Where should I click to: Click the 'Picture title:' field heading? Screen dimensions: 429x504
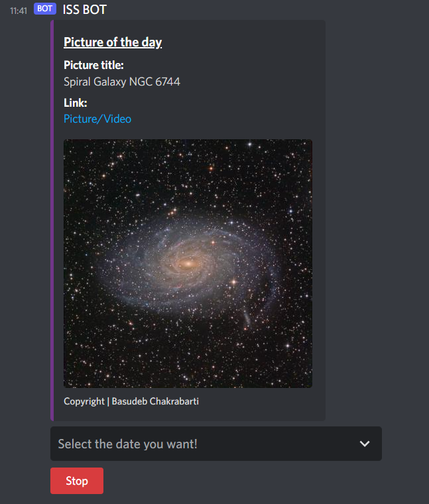pyautogui.click(x=93, y=65)
